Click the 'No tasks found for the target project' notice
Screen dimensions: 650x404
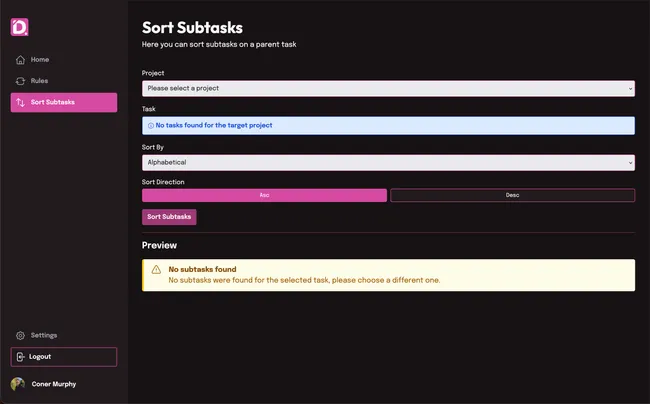388,126
